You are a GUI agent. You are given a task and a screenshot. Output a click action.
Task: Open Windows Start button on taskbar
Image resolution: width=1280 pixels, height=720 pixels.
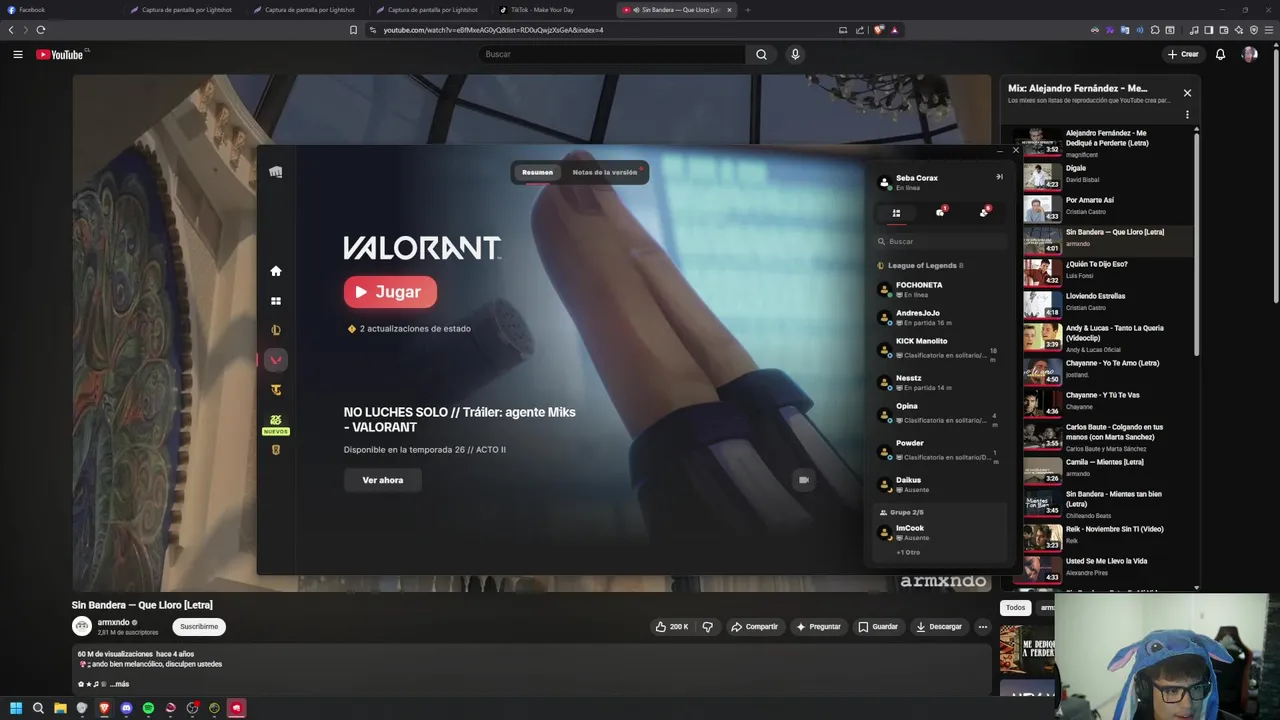[16, 708]
